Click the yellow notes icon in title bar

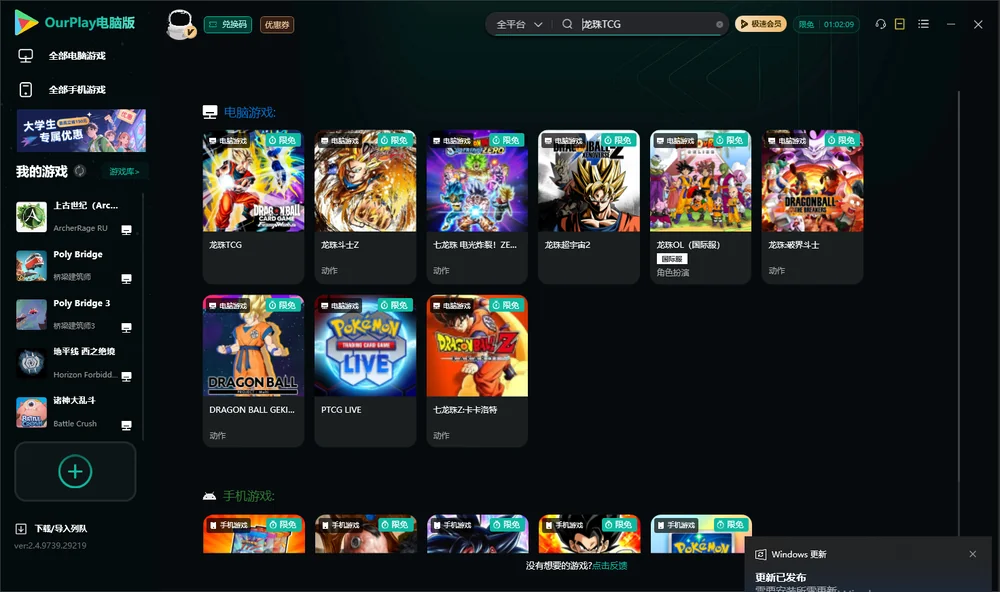(900, 24)
